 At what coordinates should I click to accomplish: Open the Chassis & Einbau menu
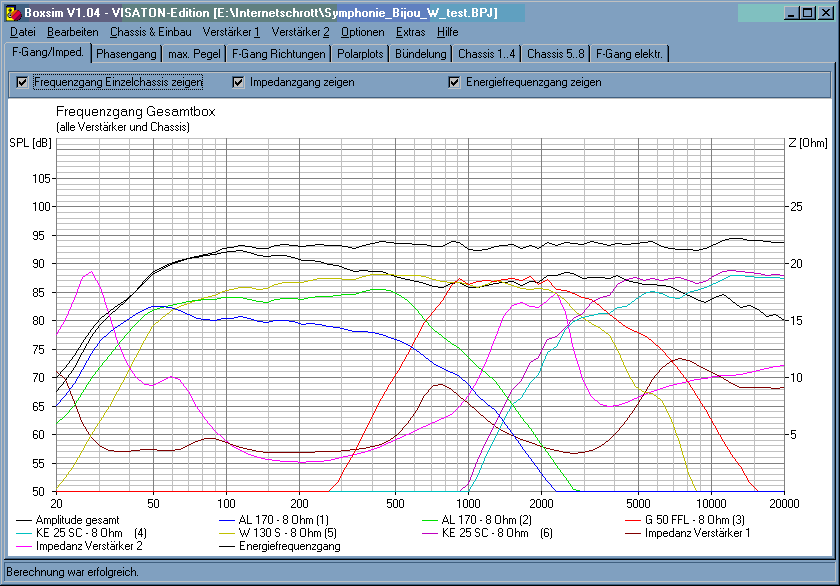(151, 32)
